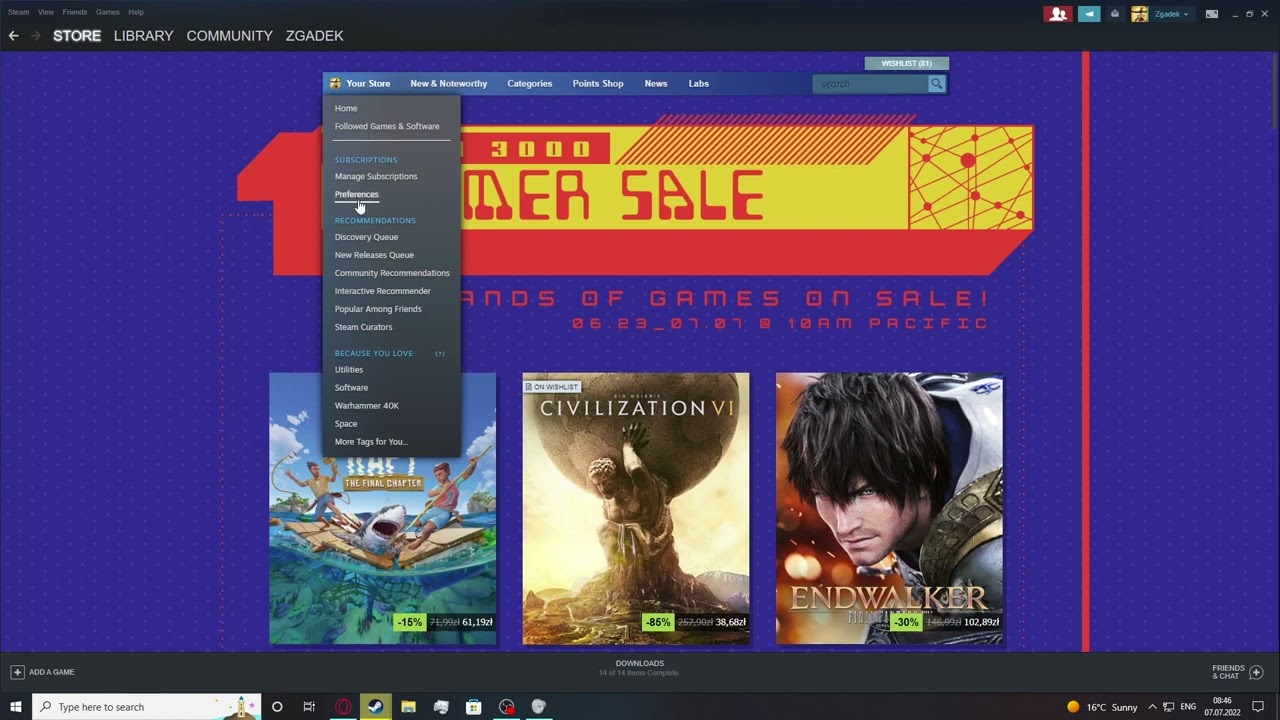Open the notification center icon

pyautogui.click(x=1258, y=707)
